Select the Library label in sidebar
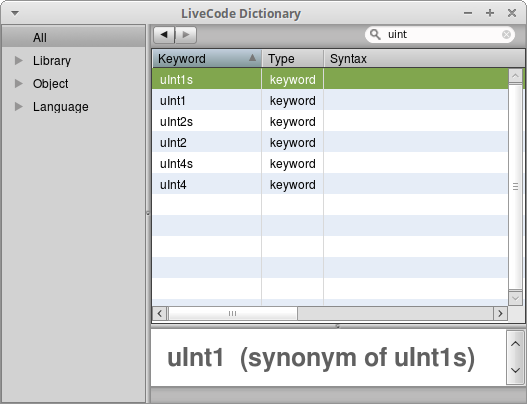The width and height of the screenshot is (527, 404). (x=52, y=61)
